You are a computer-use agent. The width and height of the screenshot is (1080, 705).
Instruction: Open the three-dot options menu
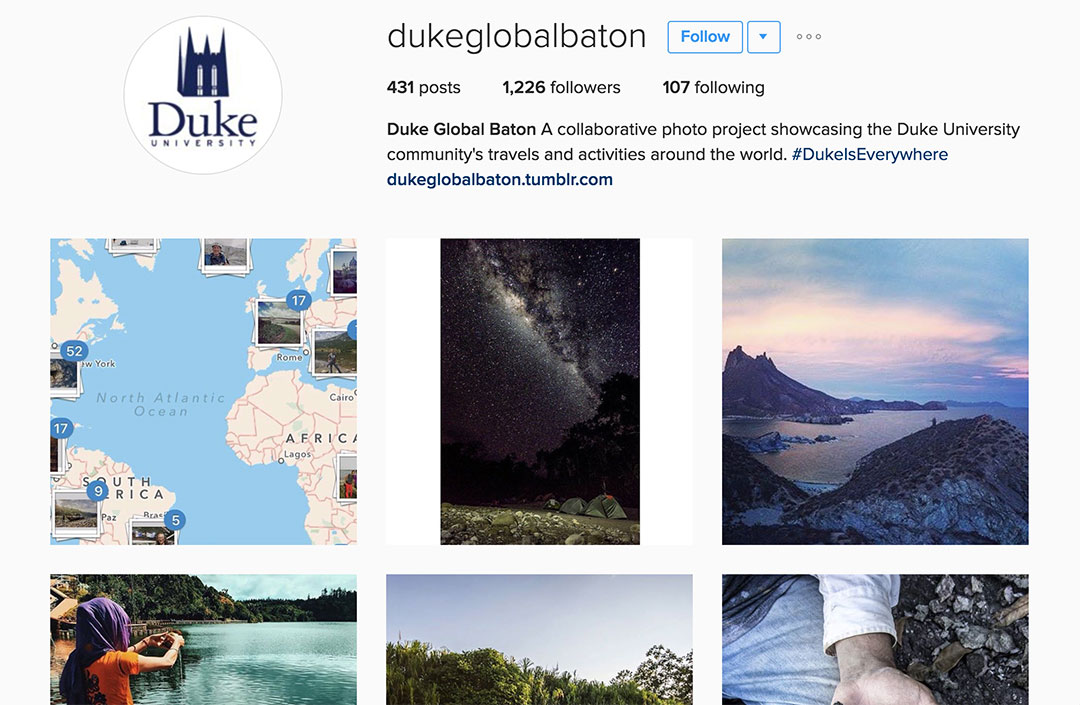click(809, 36)
